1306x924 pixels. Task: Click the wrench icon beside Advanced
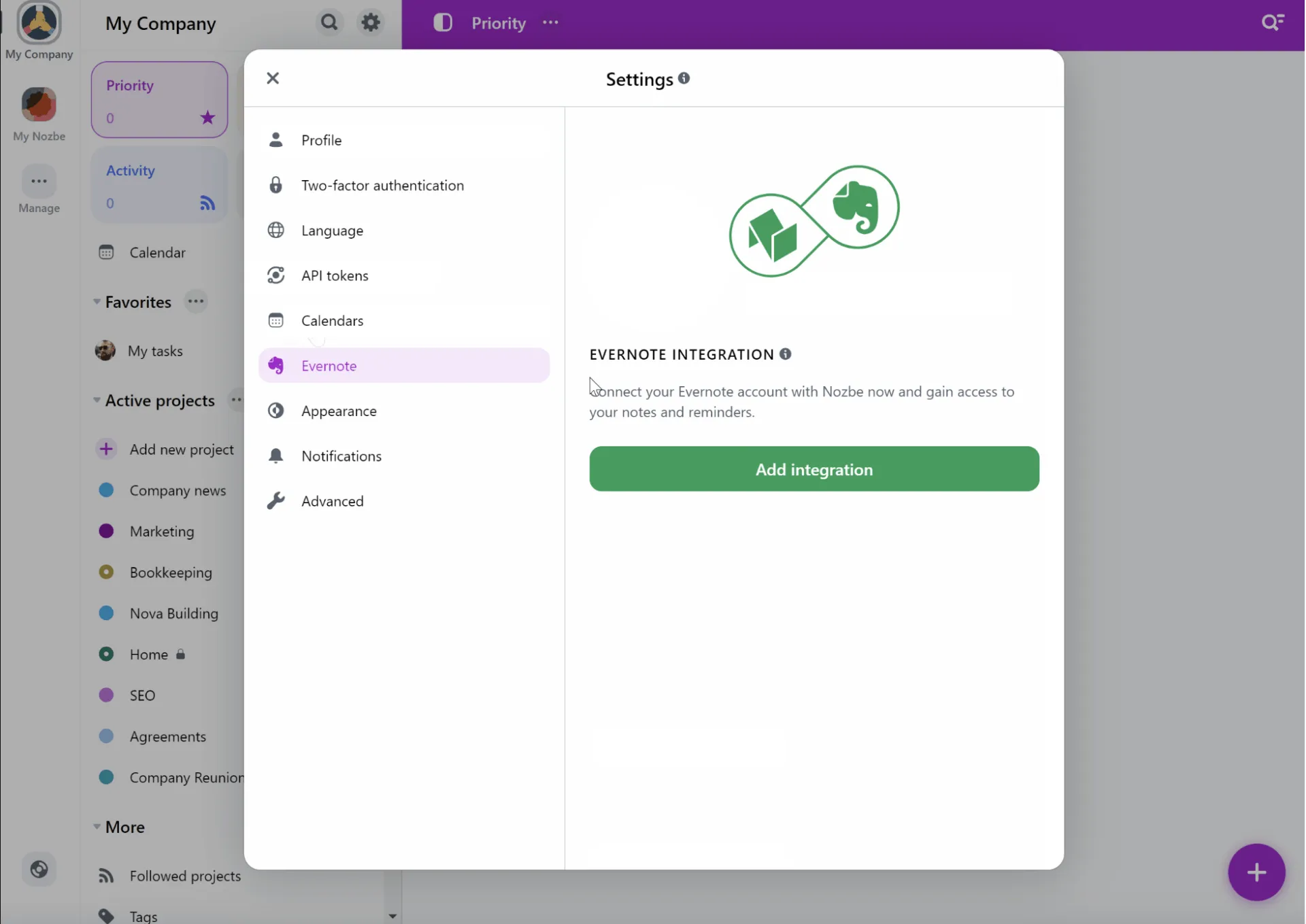(275, 501)
